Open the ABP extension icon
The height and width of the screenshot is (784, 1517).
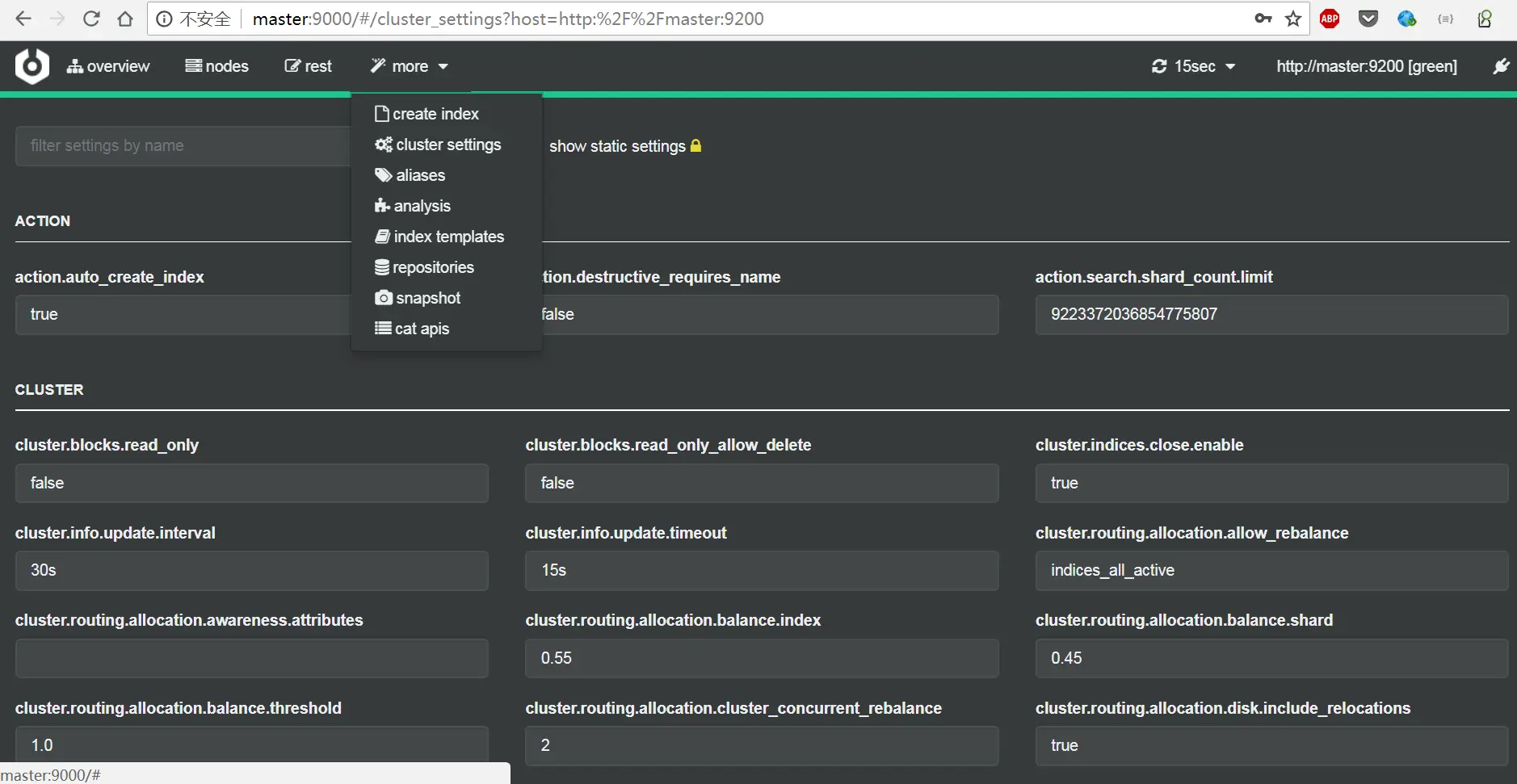coord(1330,19)
